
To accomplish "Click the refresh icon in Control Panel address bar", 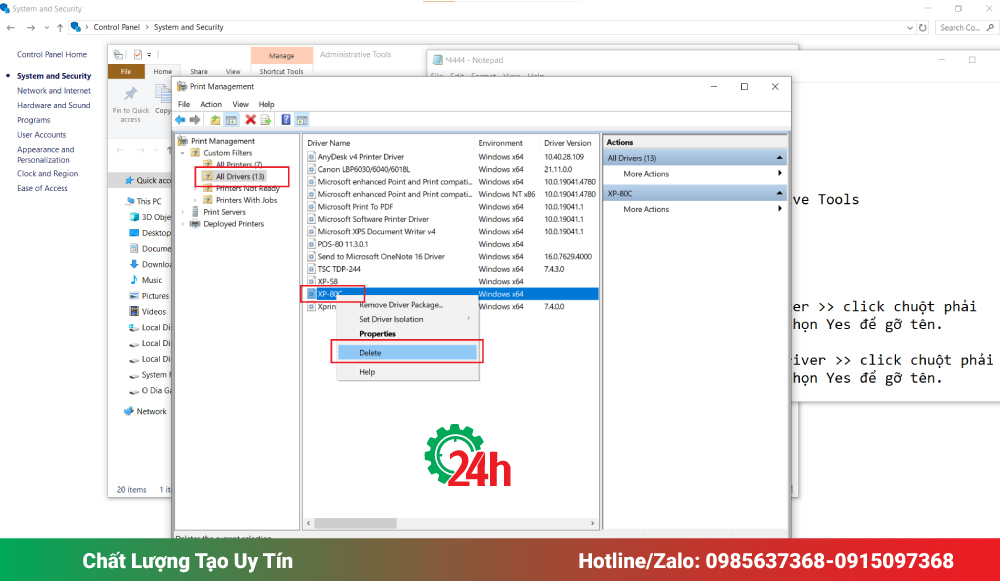I will (x=923, y=27).
